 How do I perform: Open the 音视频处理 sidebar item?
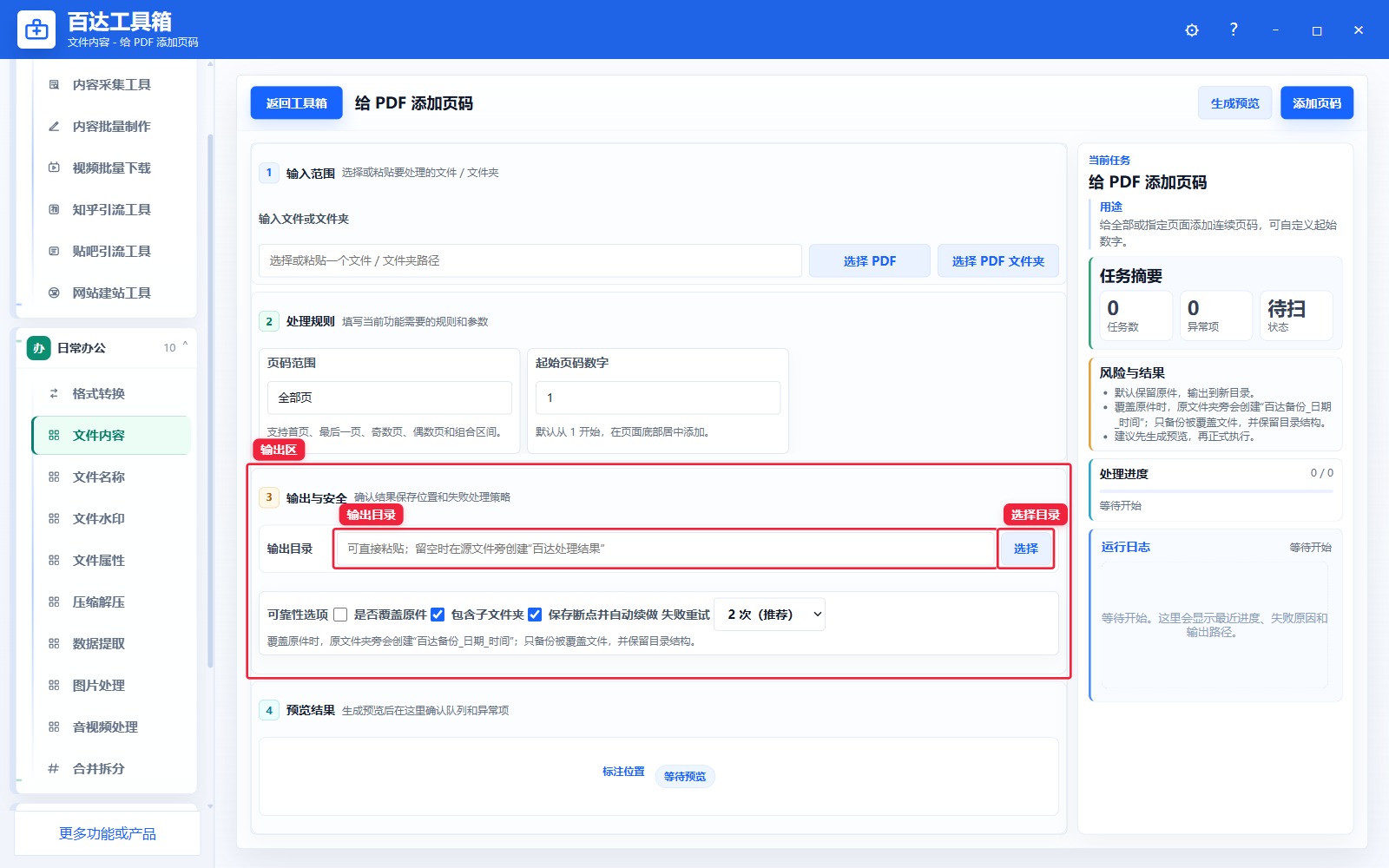pyautogui.click(x=111, y=727)
